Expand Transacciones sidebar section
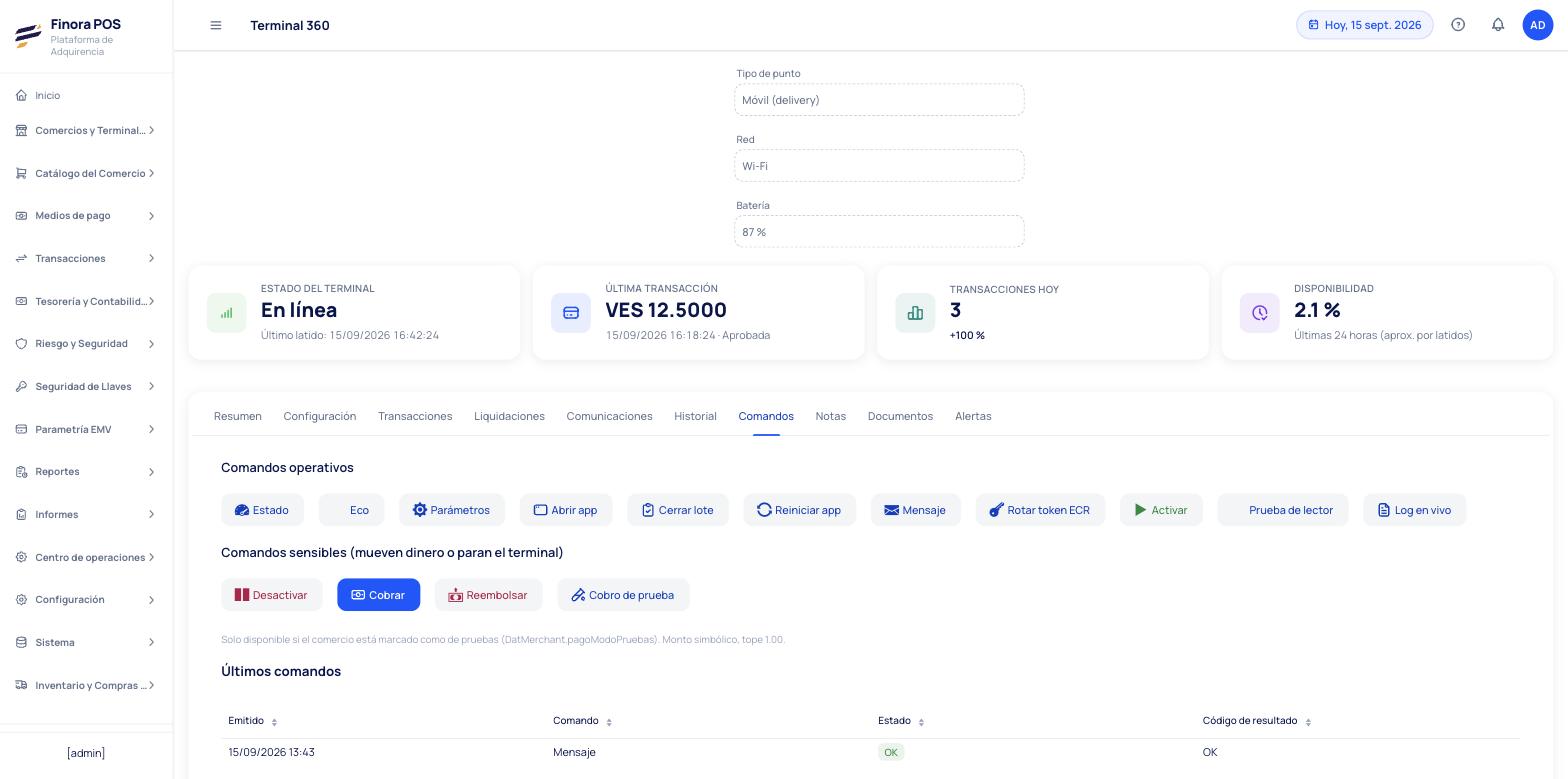This screenshot has height=779, width=1568. 87,258
